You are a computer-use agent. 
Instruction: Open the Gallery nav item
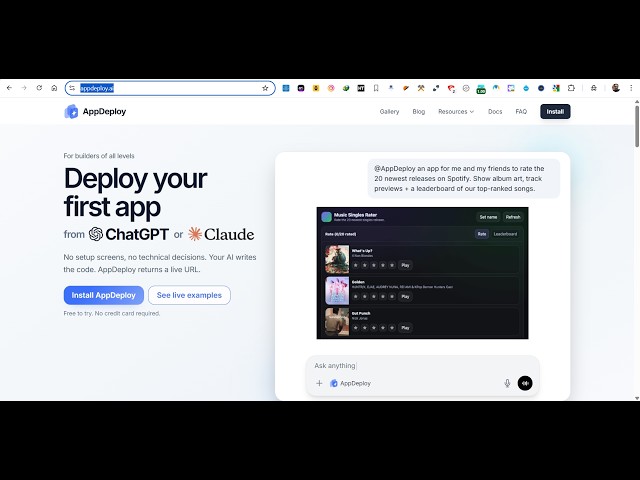coord(389,111)
